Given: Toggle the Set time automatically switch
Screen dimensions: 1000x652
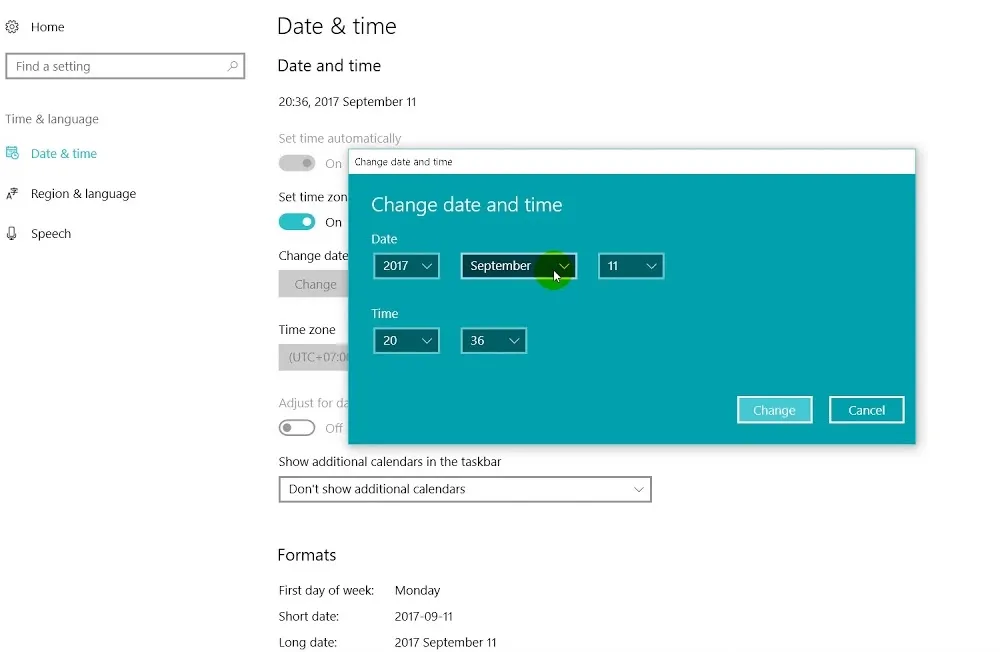Looking at the screenshot, I should coord(296,161).
